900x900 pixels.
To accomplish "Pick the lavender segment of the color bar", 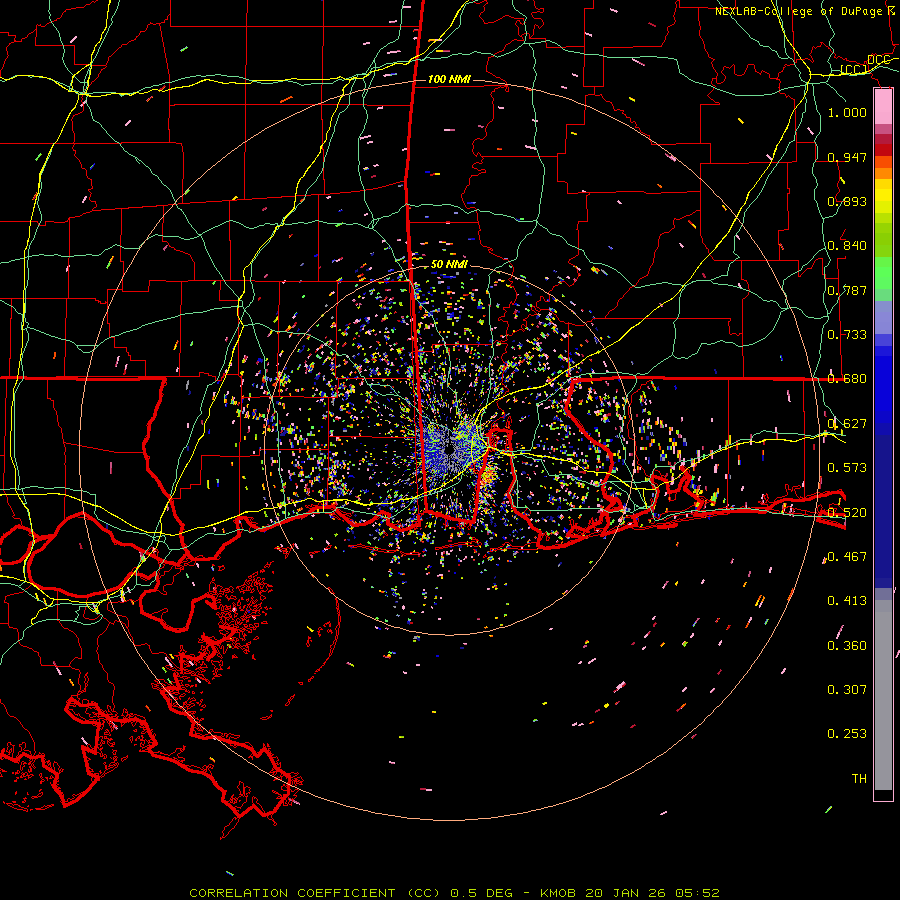I will pos(883,317).
